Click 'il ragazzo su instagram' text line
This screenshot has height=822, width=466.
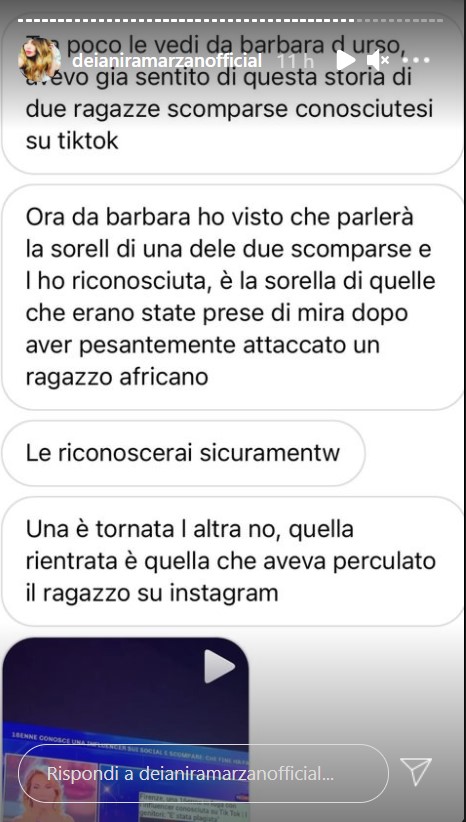[x=151, y=593]
